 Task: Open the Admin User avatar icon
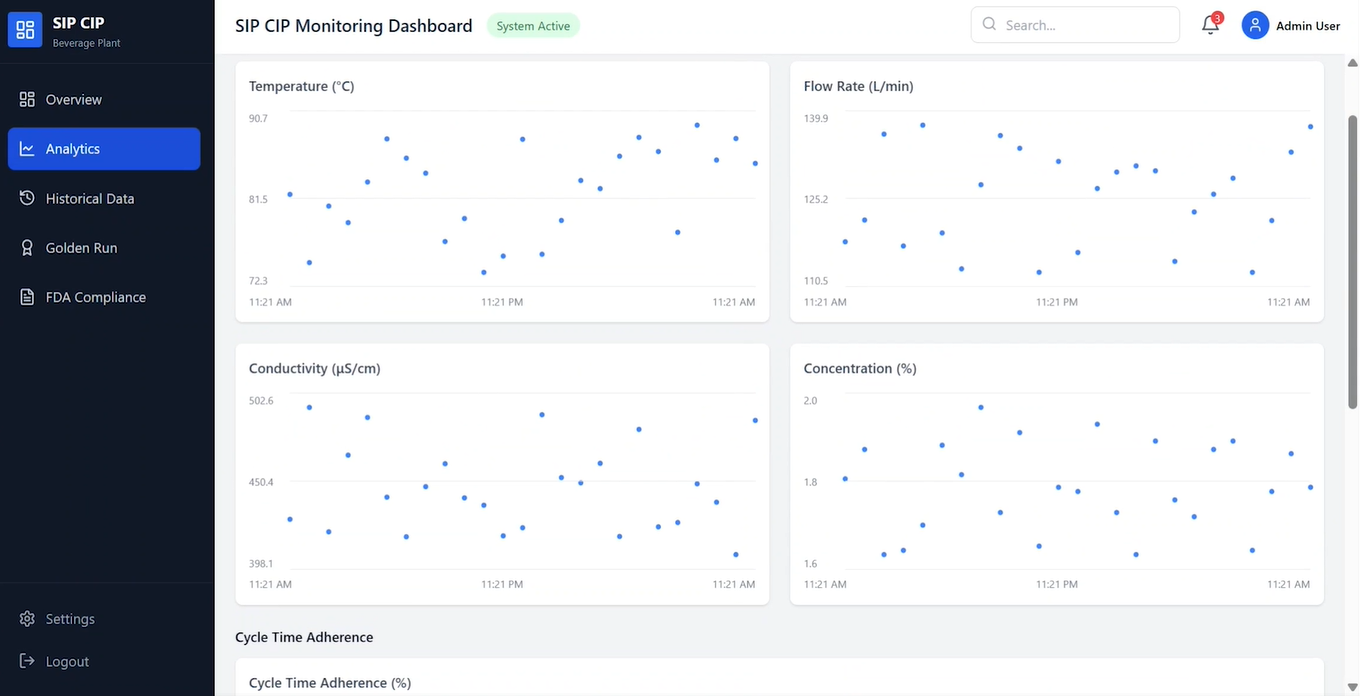pyautogui.click(x=1254, y=24)
